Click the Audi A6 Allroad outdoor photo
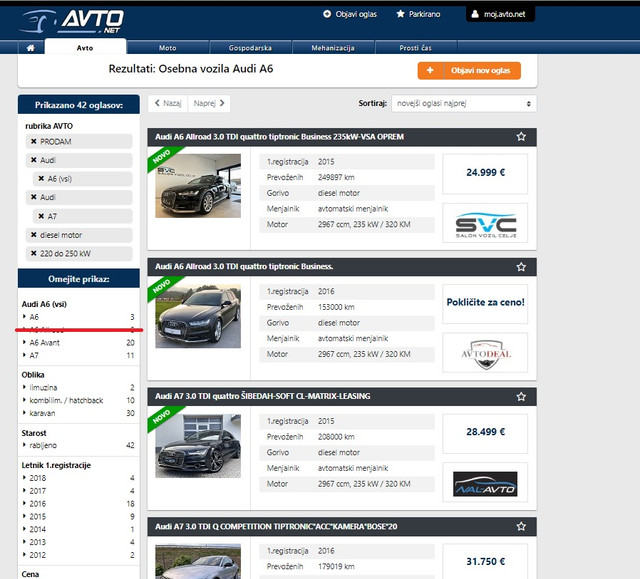 [198, 316]
